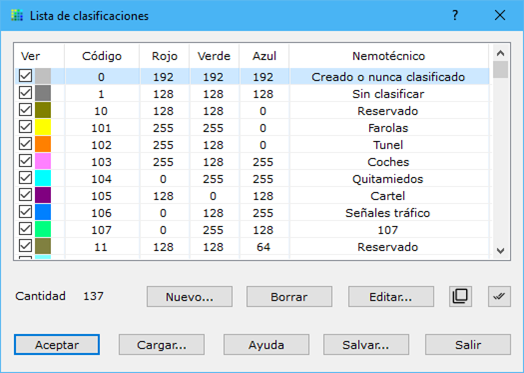This screenshot has height=373, width=524.
Task: Sort by the Código column header
Action: [102, 56]
